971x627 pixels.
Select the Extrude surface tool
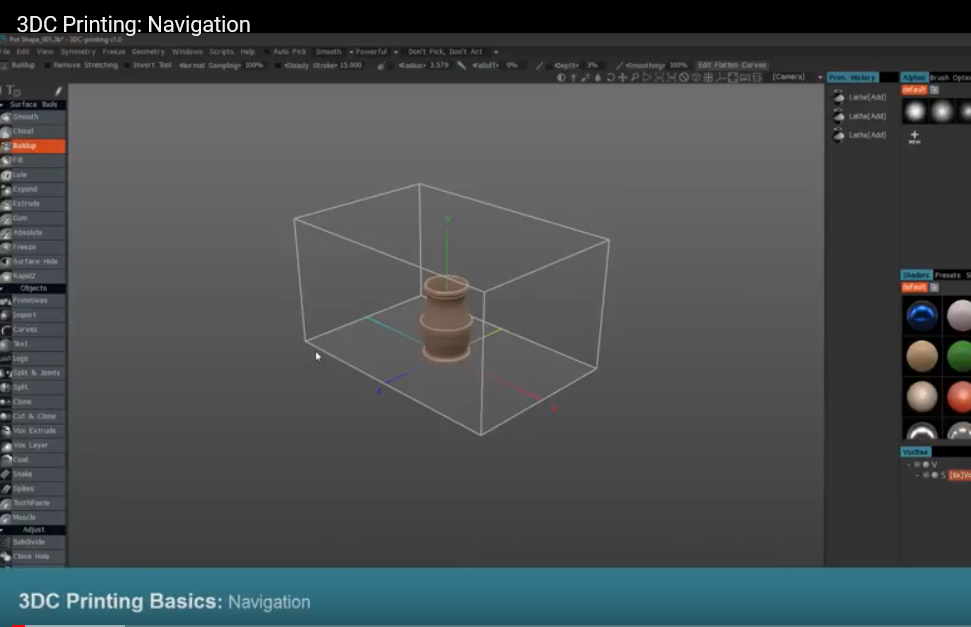pos(33,203)
